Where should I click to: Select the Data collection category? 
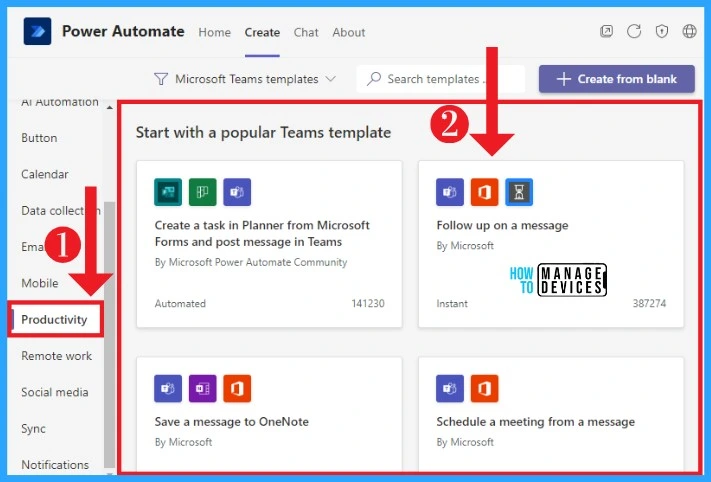61,210
